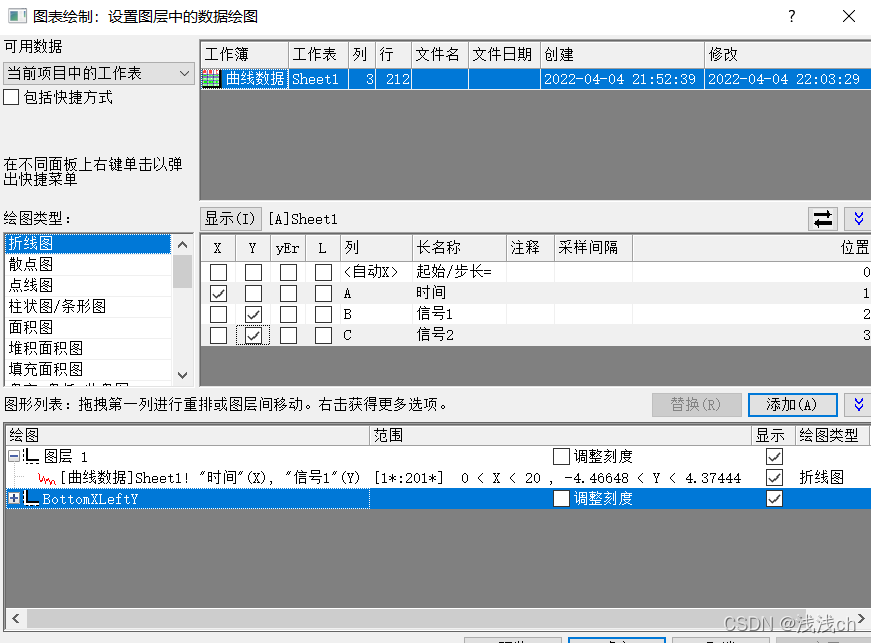The image size is (871, 643).
Task: Open the 当前项目中的工作表 dropdown
Action: click(98, 73)
